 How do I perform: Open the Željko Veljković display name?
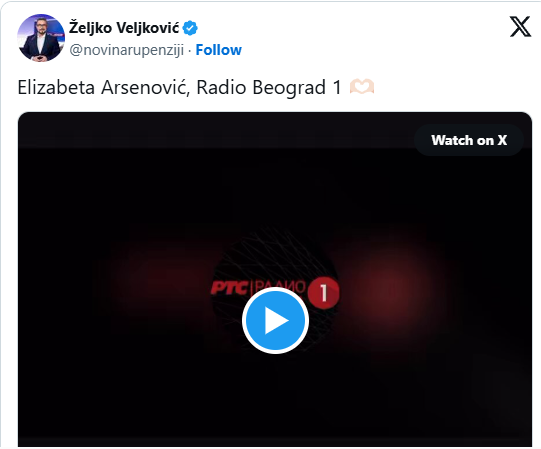124,28
